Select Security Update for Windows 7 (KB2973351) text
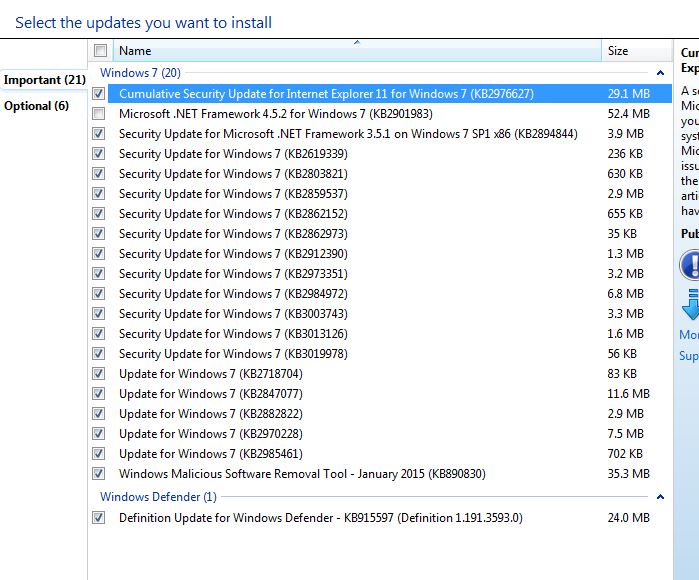 click(233, 274)
